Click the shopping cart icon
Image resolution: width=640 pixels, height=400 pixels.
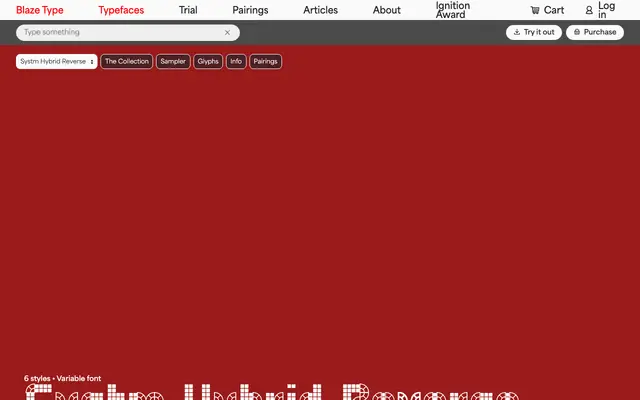tap(535, 10)
